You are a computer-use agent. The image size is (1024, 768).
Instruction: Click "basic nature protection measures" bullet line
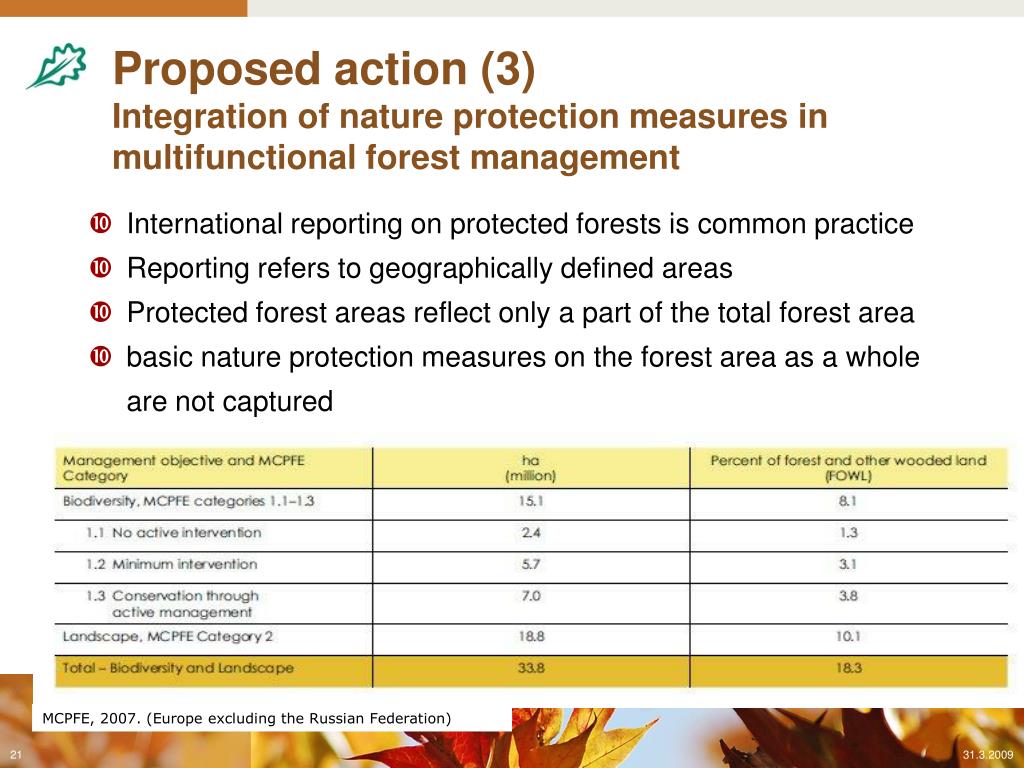point(522,357)
